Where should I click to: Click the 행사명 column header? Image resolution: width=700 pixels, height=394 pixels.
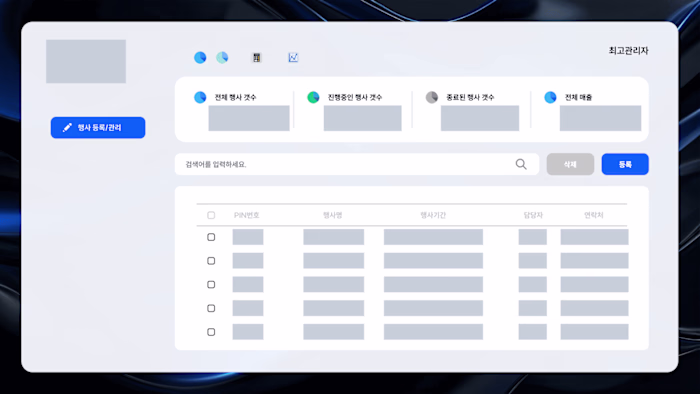(x=333, y=215)
